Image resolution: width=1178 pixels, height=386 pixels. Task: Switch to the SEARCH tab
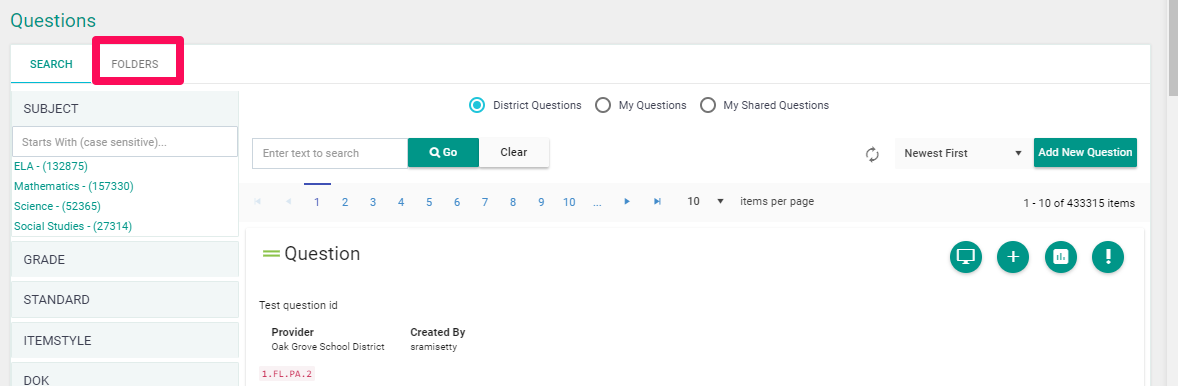tap(51, 65)
